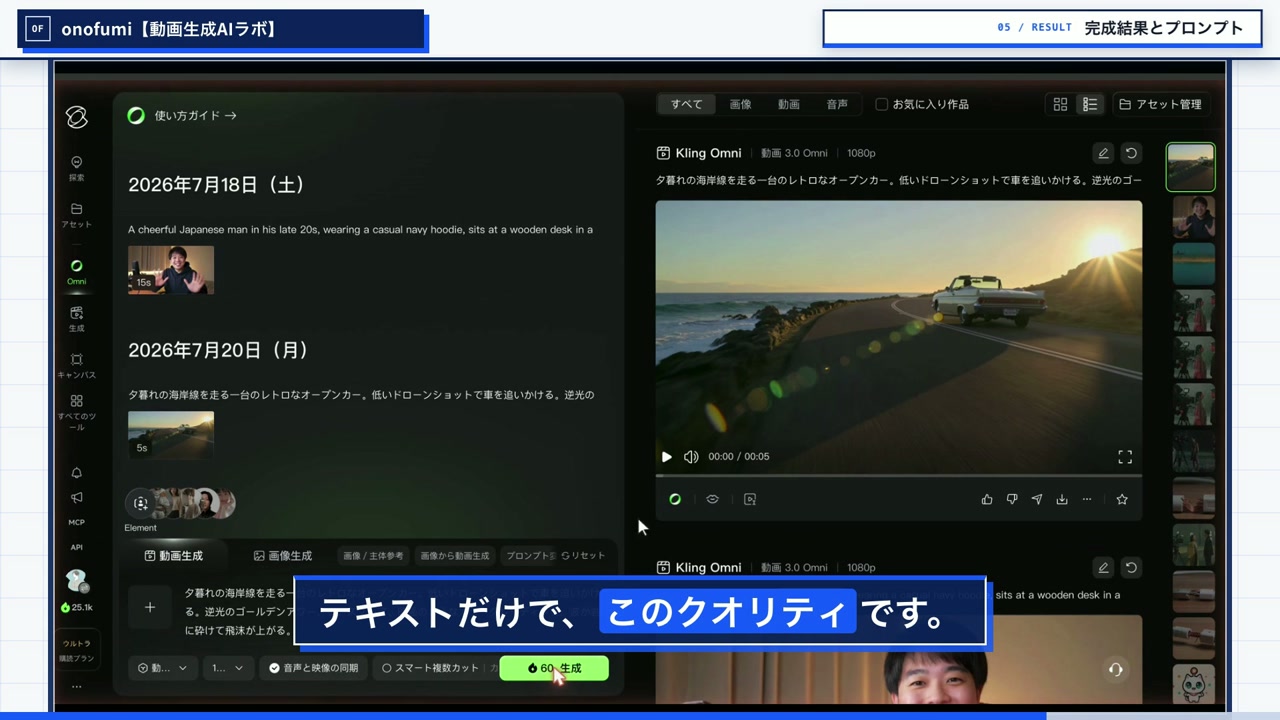Open API in the sidebar
Viewport: 1280px width, 720px height.
pyautogui.click(x=77, y=547)
